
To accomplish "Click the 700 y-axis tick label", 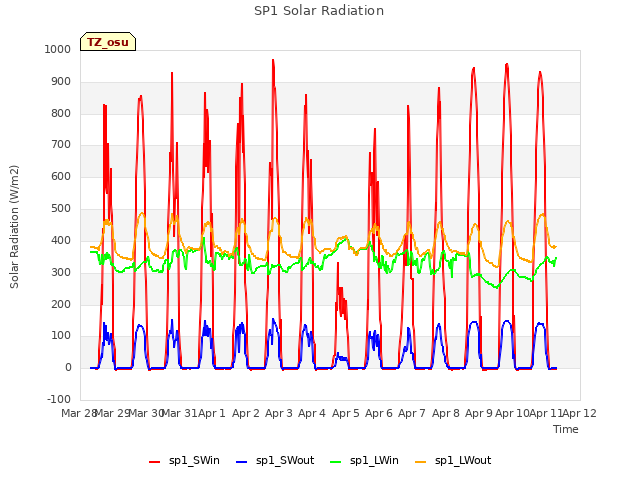I will coord(61,145).
